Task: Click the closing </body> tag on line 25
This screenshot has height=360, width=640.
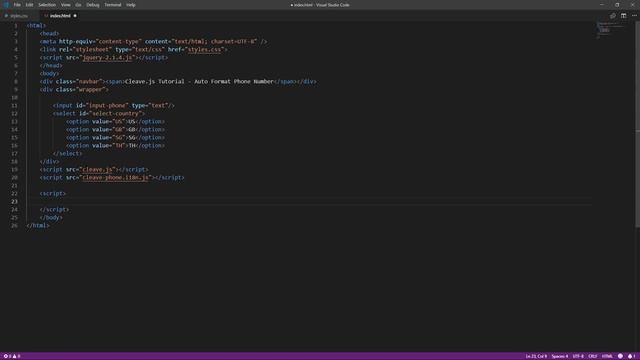Action: pyautogui.click(x=51, y=218)
